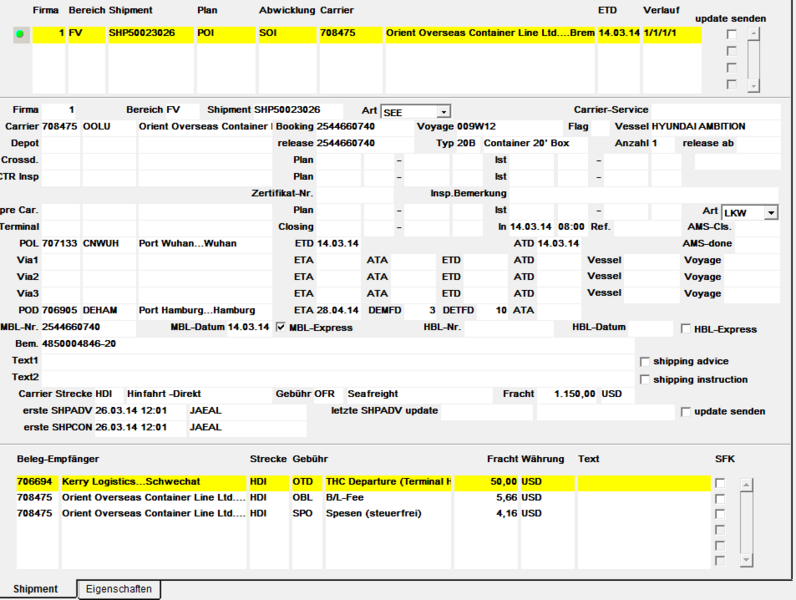Click POL port name Port Wuhan...Wuhan

click(x=205, y=244)
